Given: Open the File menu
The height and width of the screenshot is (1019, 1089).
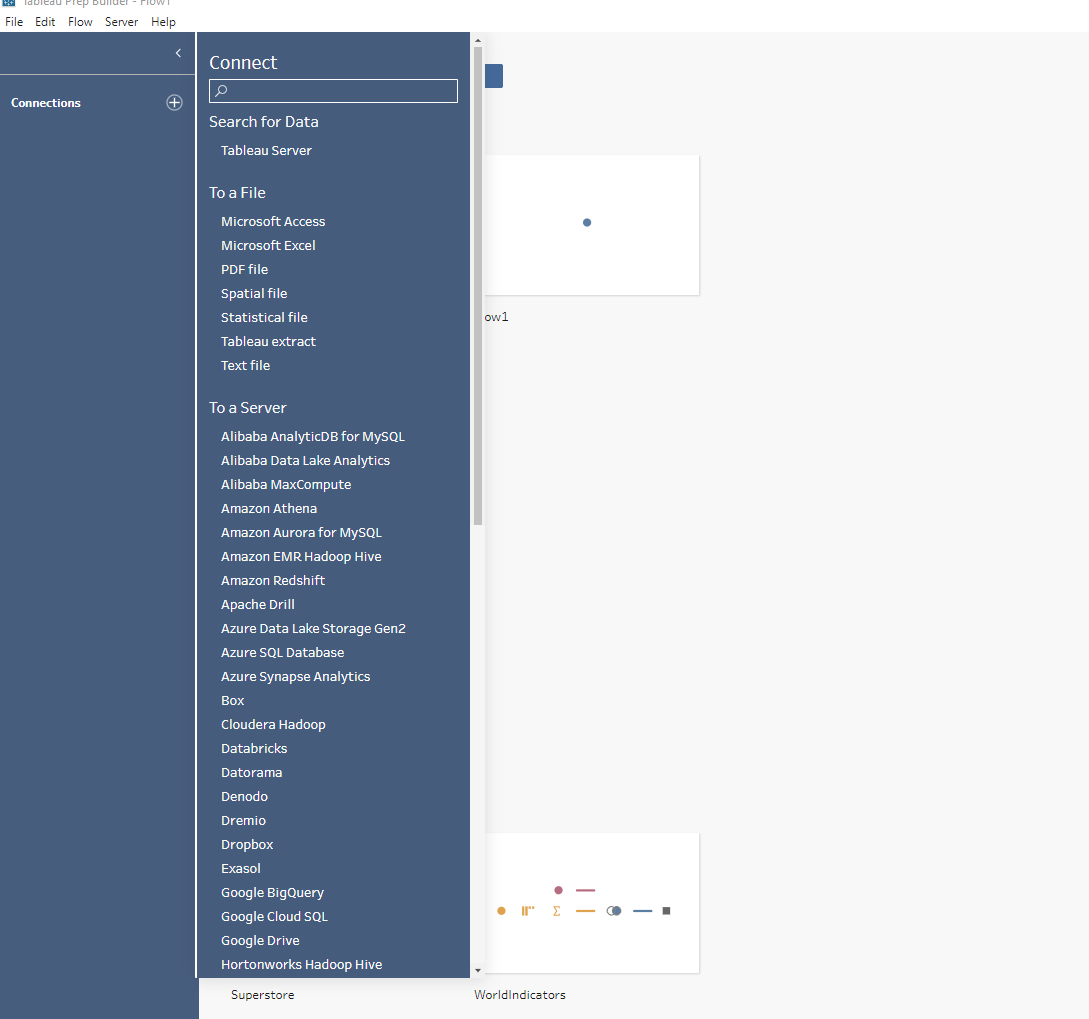Looking at the screenshot, I should [x=14, y=22].
